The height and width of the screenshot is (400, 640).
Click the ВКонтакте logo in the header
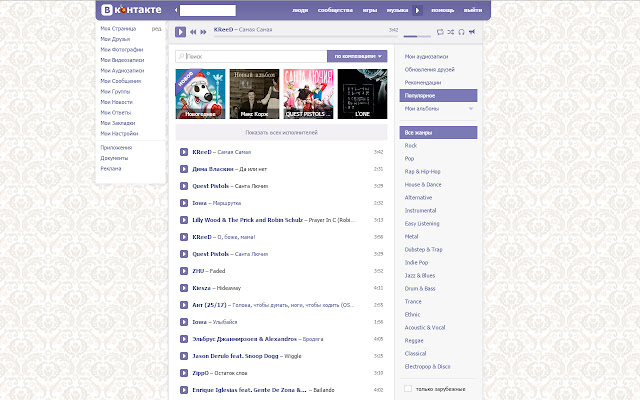point(131,10)
